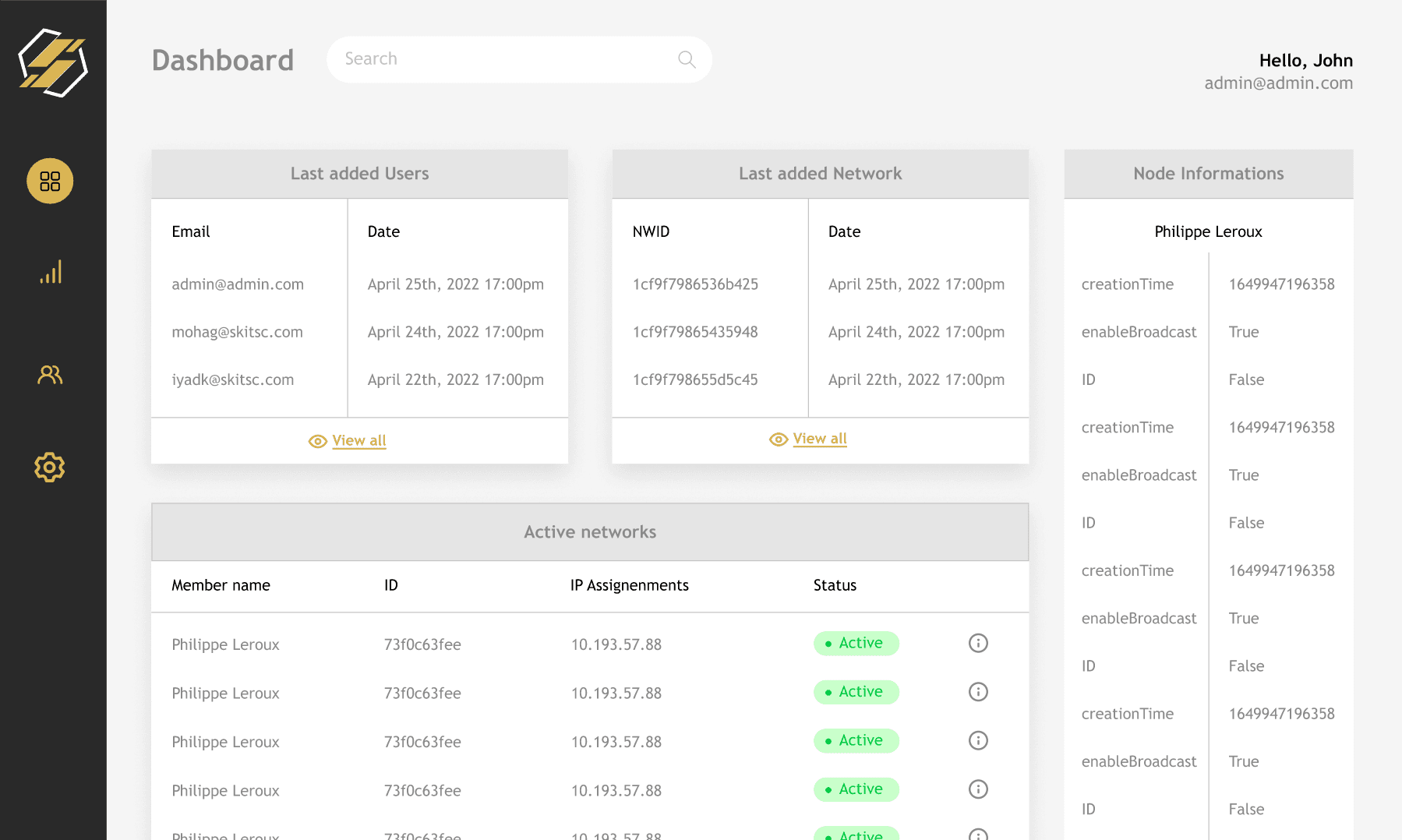The image size is (1402, 840).
Task: Open the statistics bar chart icon
Action: [x=50, y=272]
